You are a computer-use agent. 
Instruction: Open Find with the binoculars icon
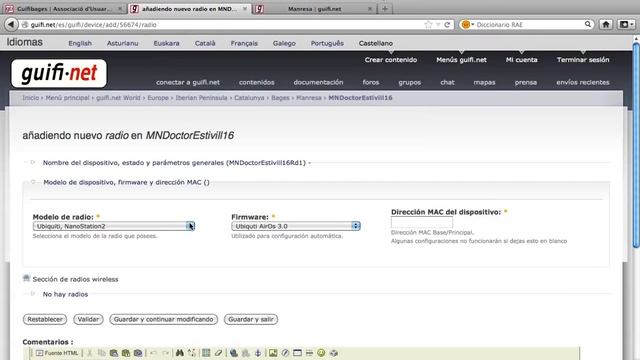(x=180, y=353)
